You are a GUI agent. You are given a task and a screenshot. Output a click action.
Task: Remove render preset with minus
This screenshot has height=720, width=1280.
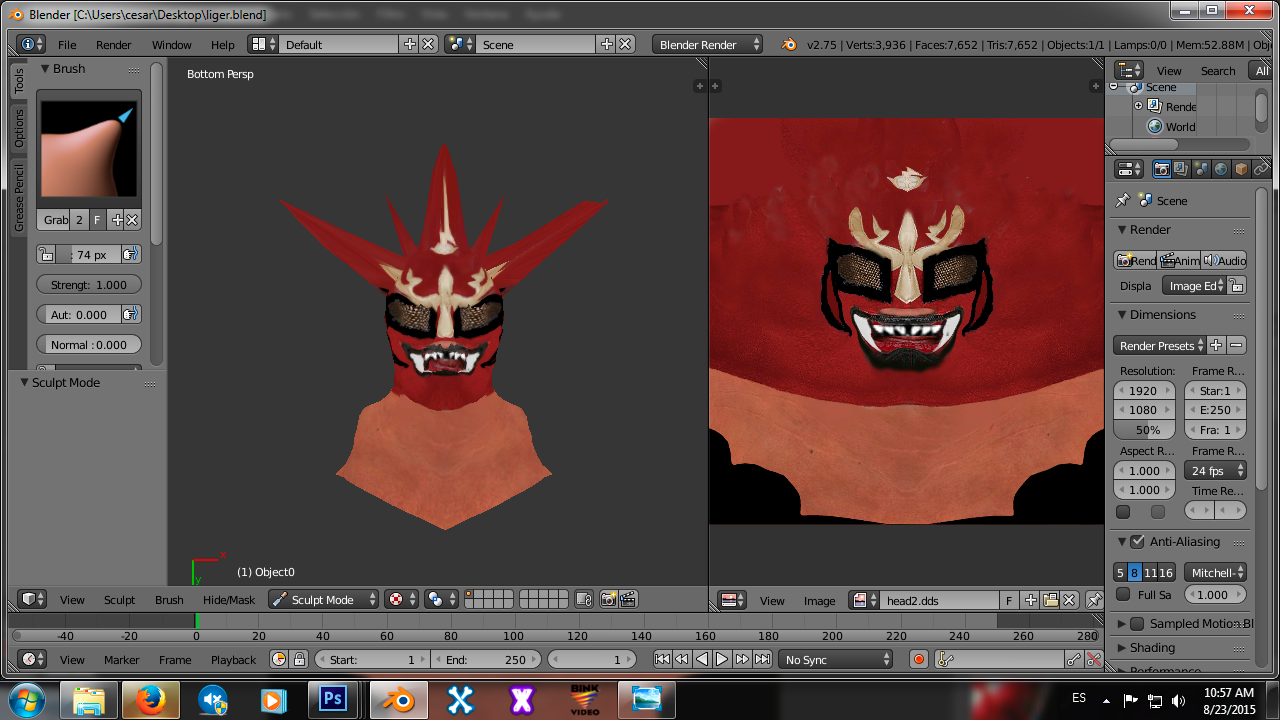pyautogui.click(x=1237, y=345)
